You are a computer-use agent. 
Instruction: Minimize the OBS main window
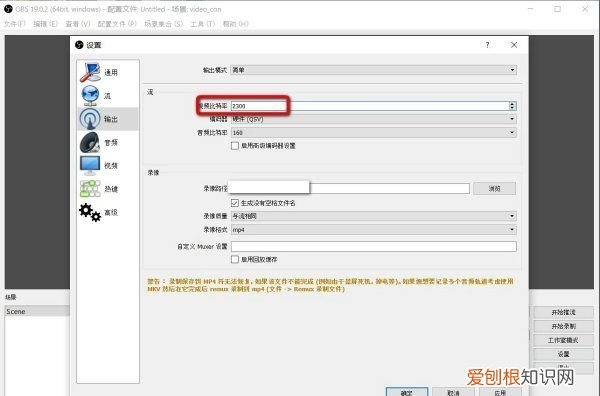(x=531, y=9)
